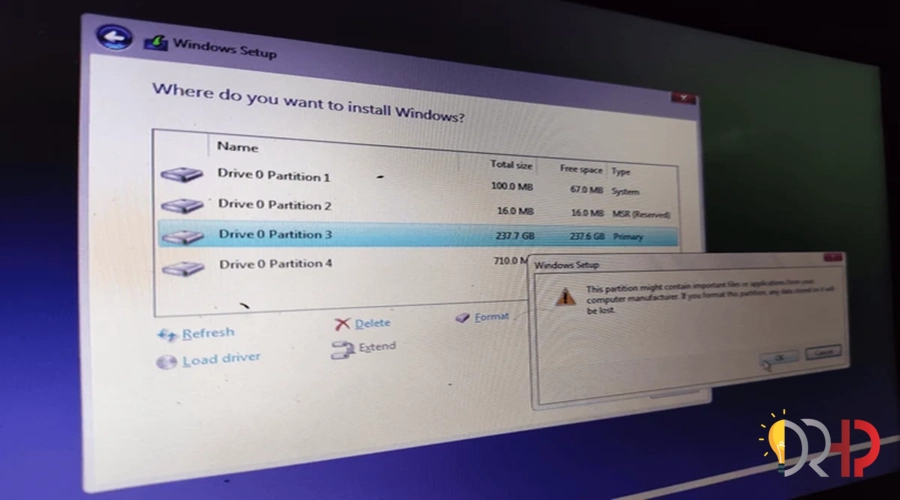Click the Refresh arrows icon
Image resolution: width=900 pixels, height=500 pixels.
coord(167,335)
